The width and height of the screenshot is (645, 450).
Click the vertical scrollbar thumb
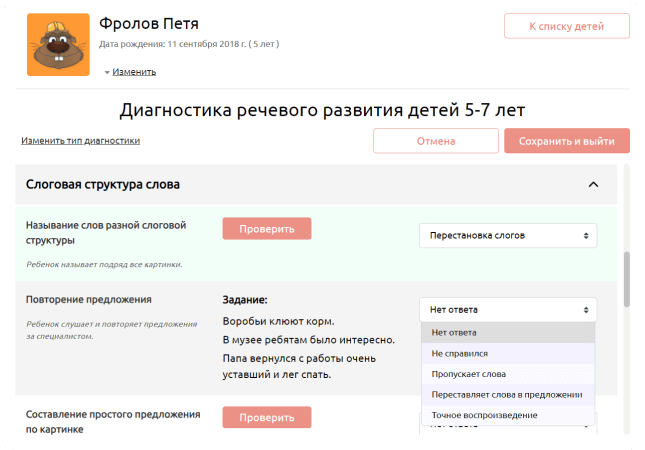tap(627, 279)
